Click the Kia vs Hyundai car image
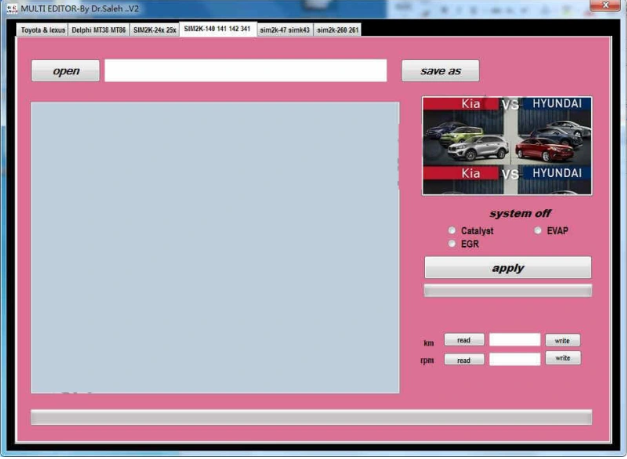 (506, 145)
